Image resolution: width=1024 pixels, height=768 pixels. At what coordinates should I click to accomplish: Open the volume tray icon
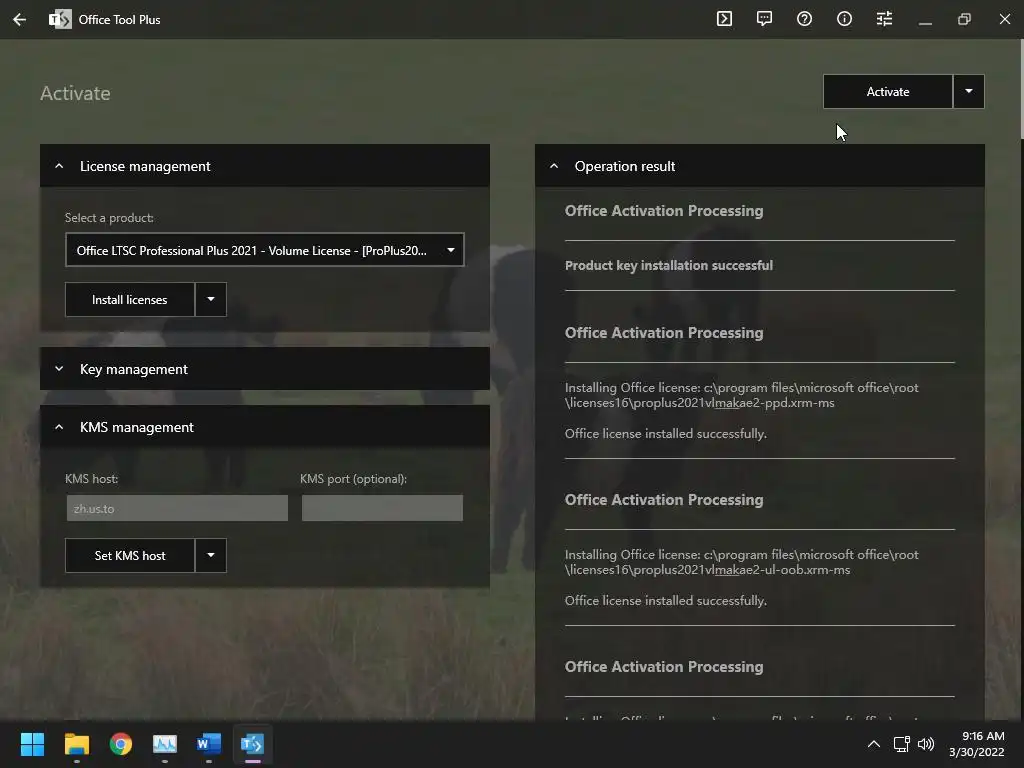point(926,744)
